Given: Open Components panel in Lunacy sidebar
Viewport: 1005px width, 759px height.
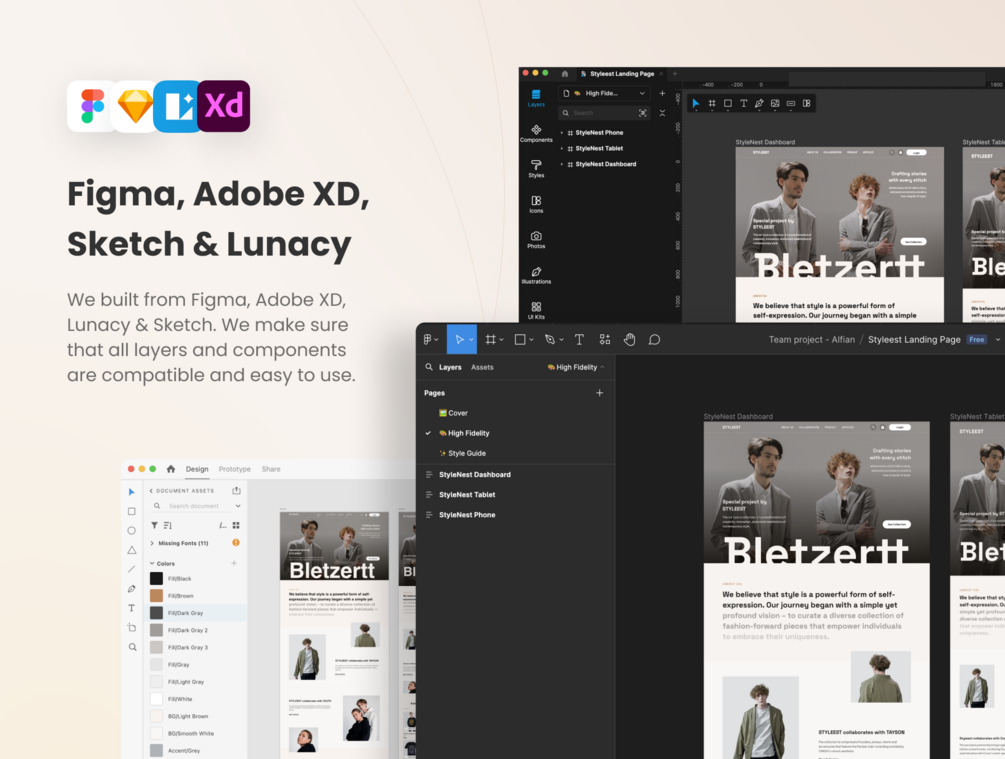Looking at the screenshot, I should click(536, 133).
